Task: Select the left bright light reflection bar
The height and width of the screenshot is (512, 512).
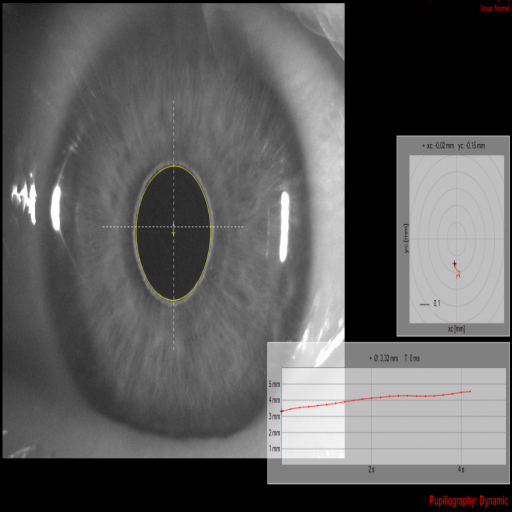Action: (56, 208)
